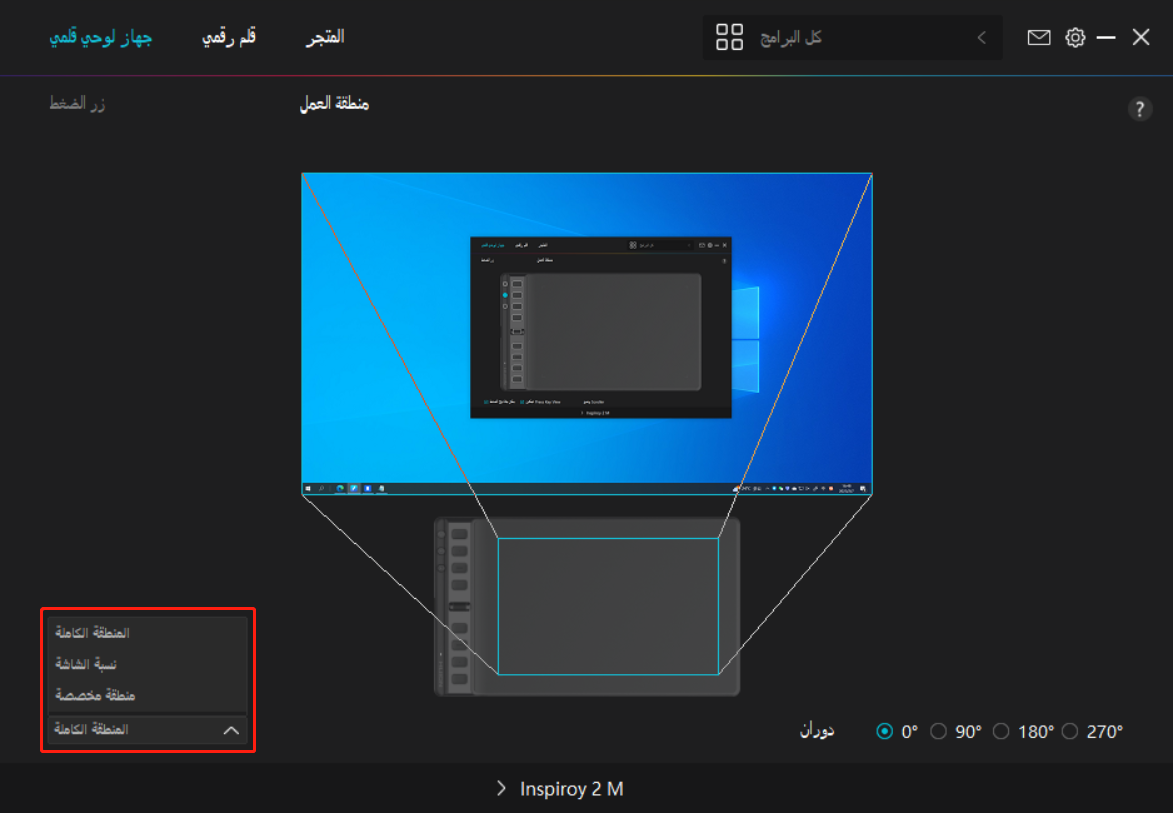Select the زر الضغط sub-tab

(78, 103)
